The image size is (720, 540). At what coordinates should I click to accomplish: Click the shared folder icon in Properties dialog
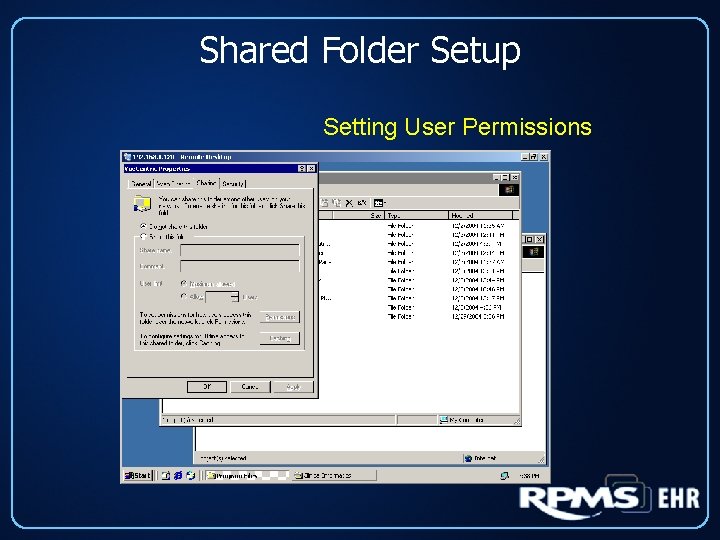pos(142,203)
